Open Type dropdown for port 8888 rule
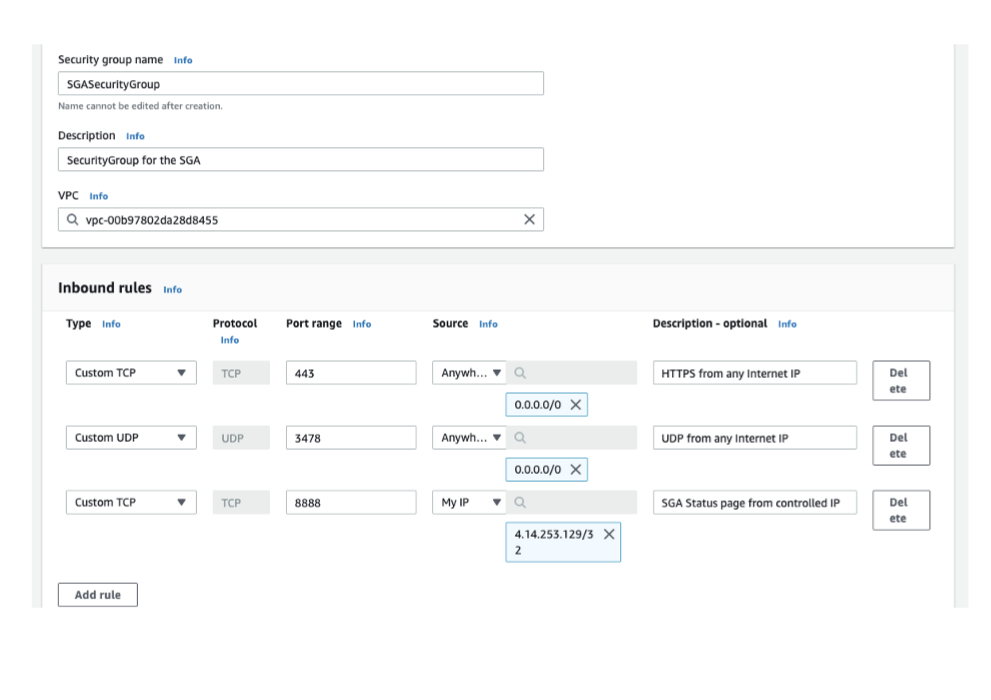 (x=132, y=503)
